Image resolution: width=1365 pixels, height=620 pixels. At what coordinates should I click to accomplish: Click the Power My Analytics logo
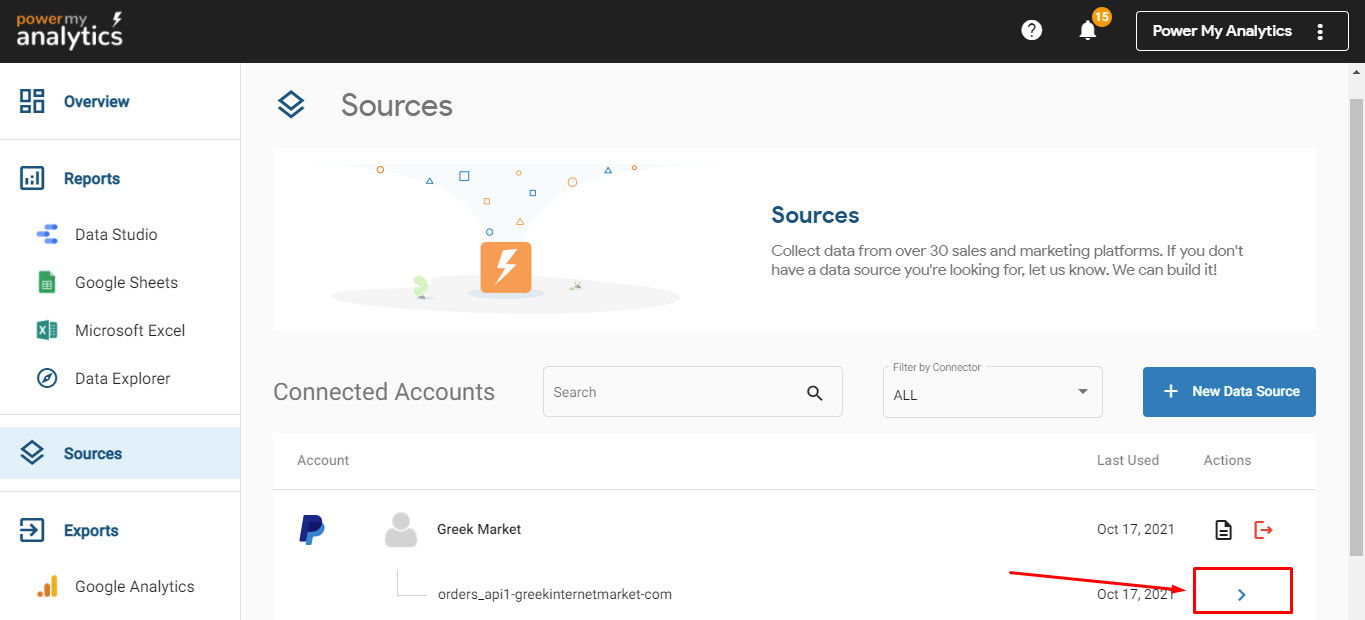[x=70, y=31]
